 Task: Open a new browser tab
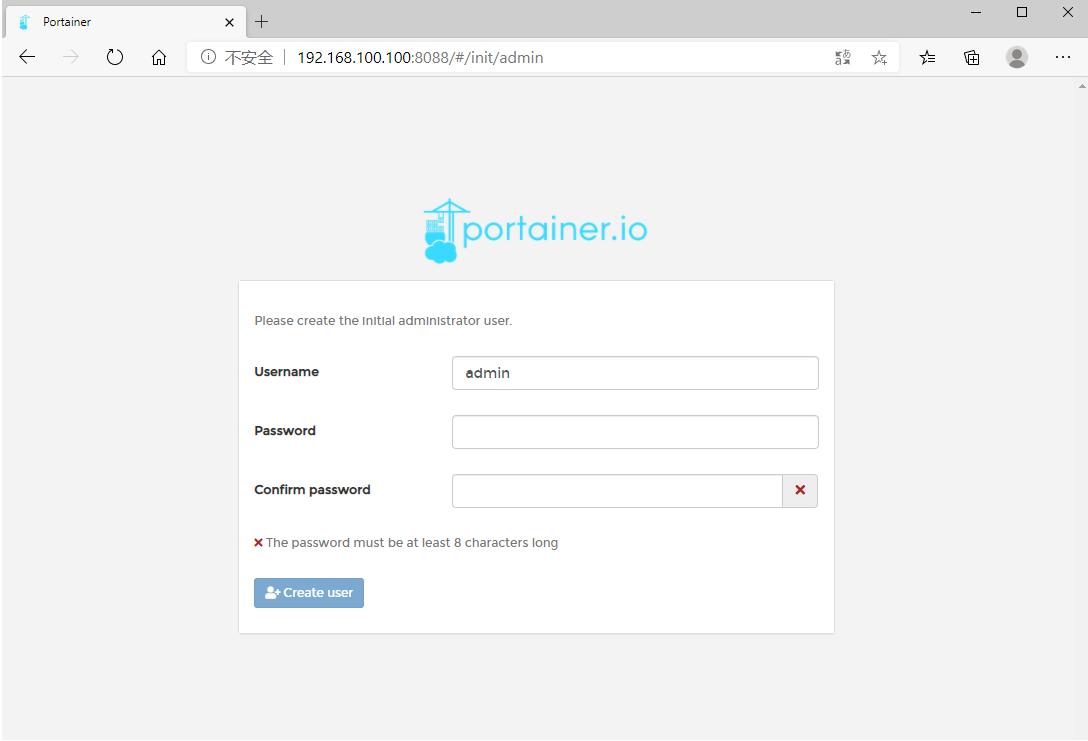[x=261, y=22]
